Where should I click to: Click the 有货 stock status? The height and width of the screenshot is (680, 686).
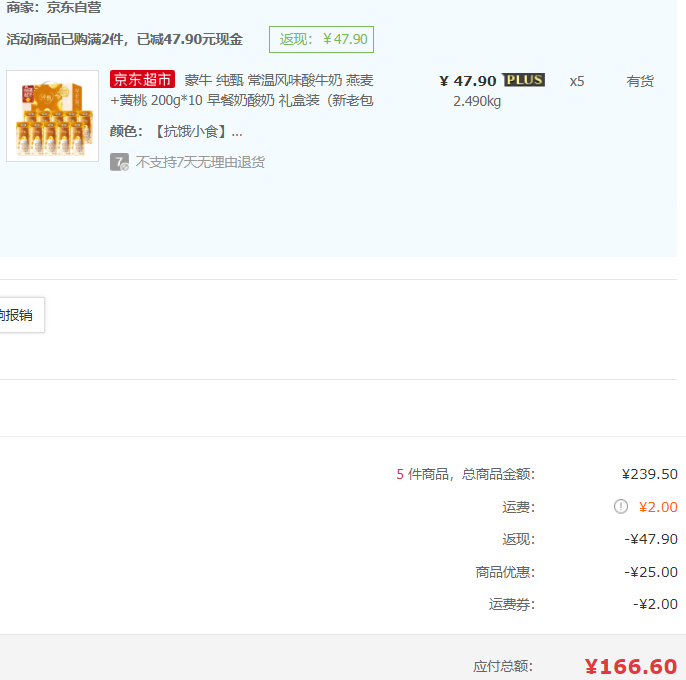coord(640,81)
